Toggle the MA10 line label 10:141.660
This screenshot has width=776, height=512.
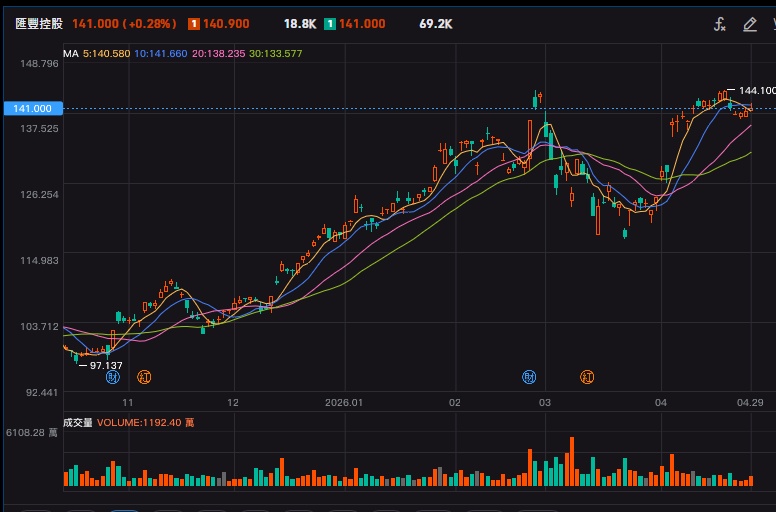[x=161, y=53]
